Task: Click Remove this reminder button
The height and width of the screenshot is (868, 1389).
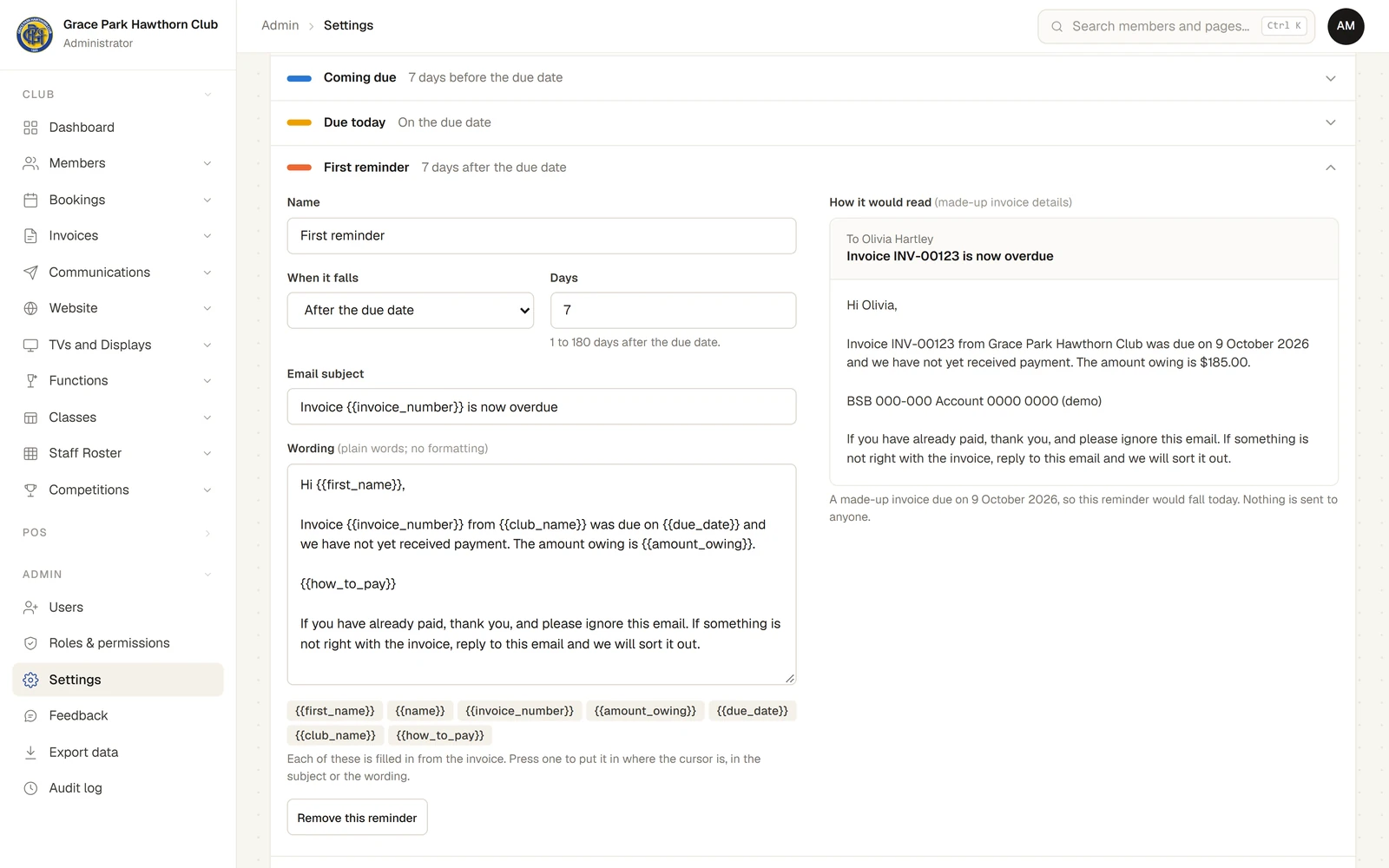Action: [x=357, y=818]
